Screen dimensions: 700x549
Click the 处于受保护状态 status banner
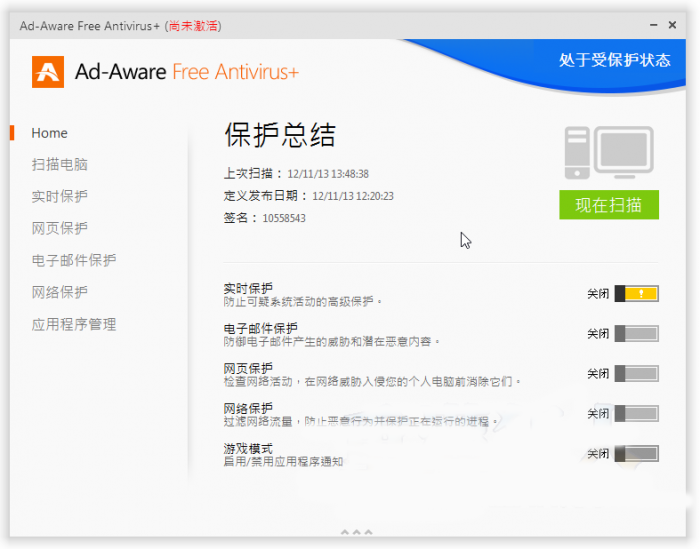615,60
